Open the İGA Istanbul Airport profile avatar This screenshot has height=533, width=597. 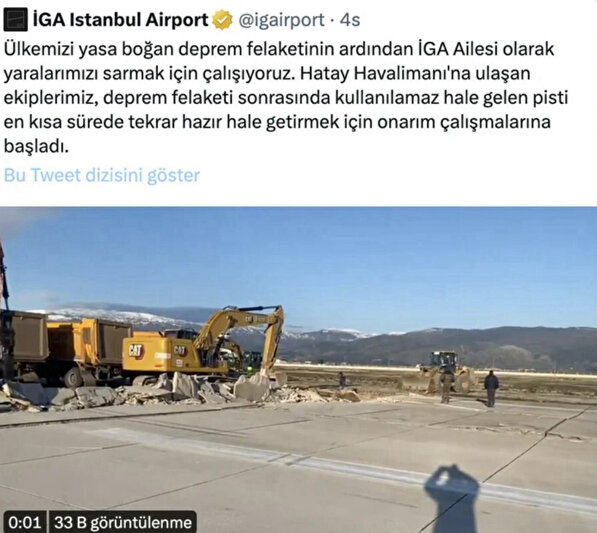16,20
